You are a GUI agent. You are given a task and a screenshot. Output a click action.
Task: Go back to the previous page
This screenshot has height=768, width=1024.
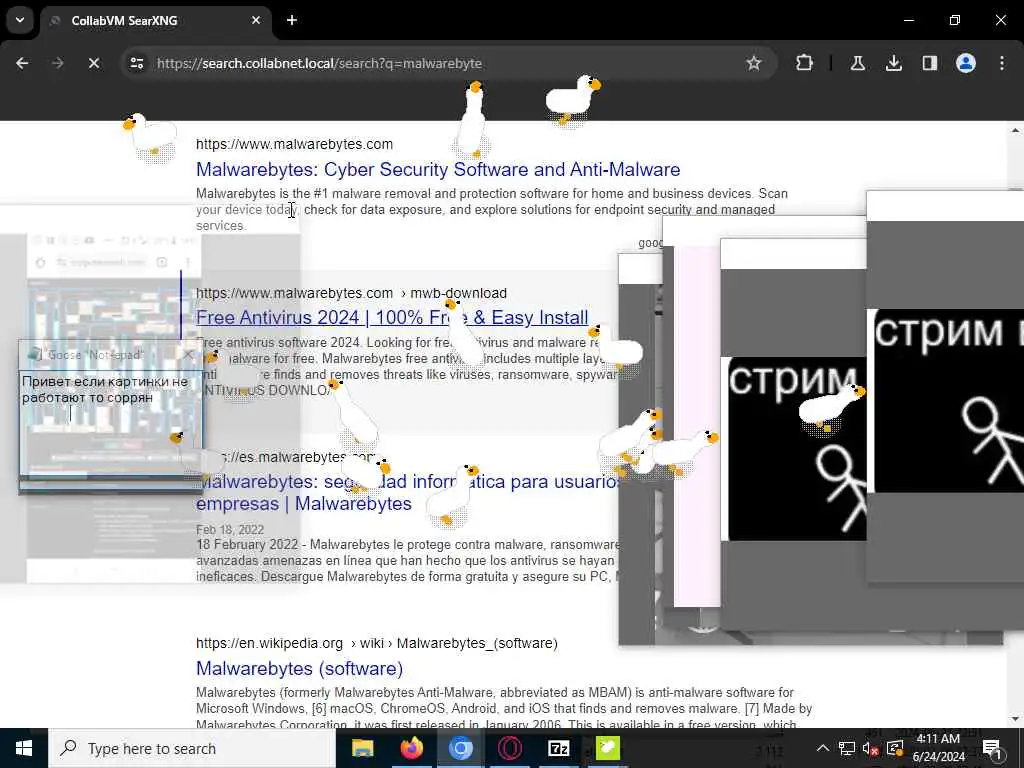22,63
